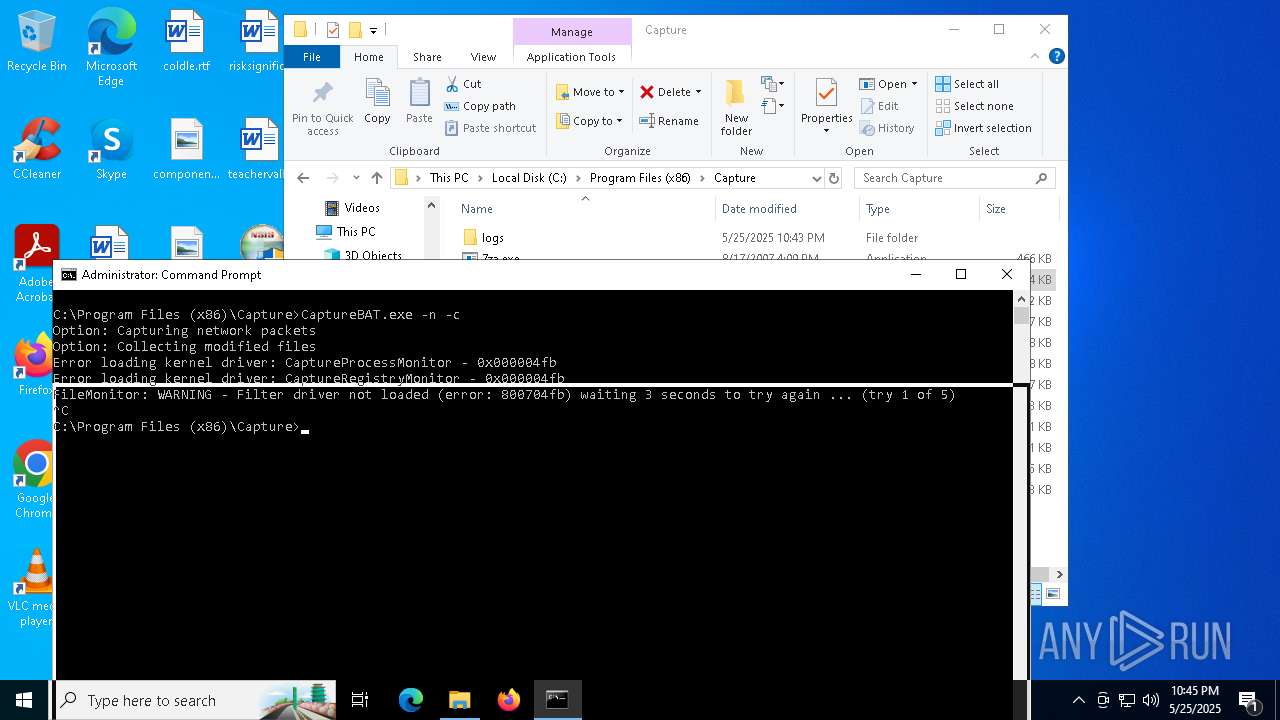Image resolution: width=1280 pixels, height=720 pixels.
Task: Click Local Disk (C:) breadcrumb
Action: pyautogui.click(x=529, y=178)
